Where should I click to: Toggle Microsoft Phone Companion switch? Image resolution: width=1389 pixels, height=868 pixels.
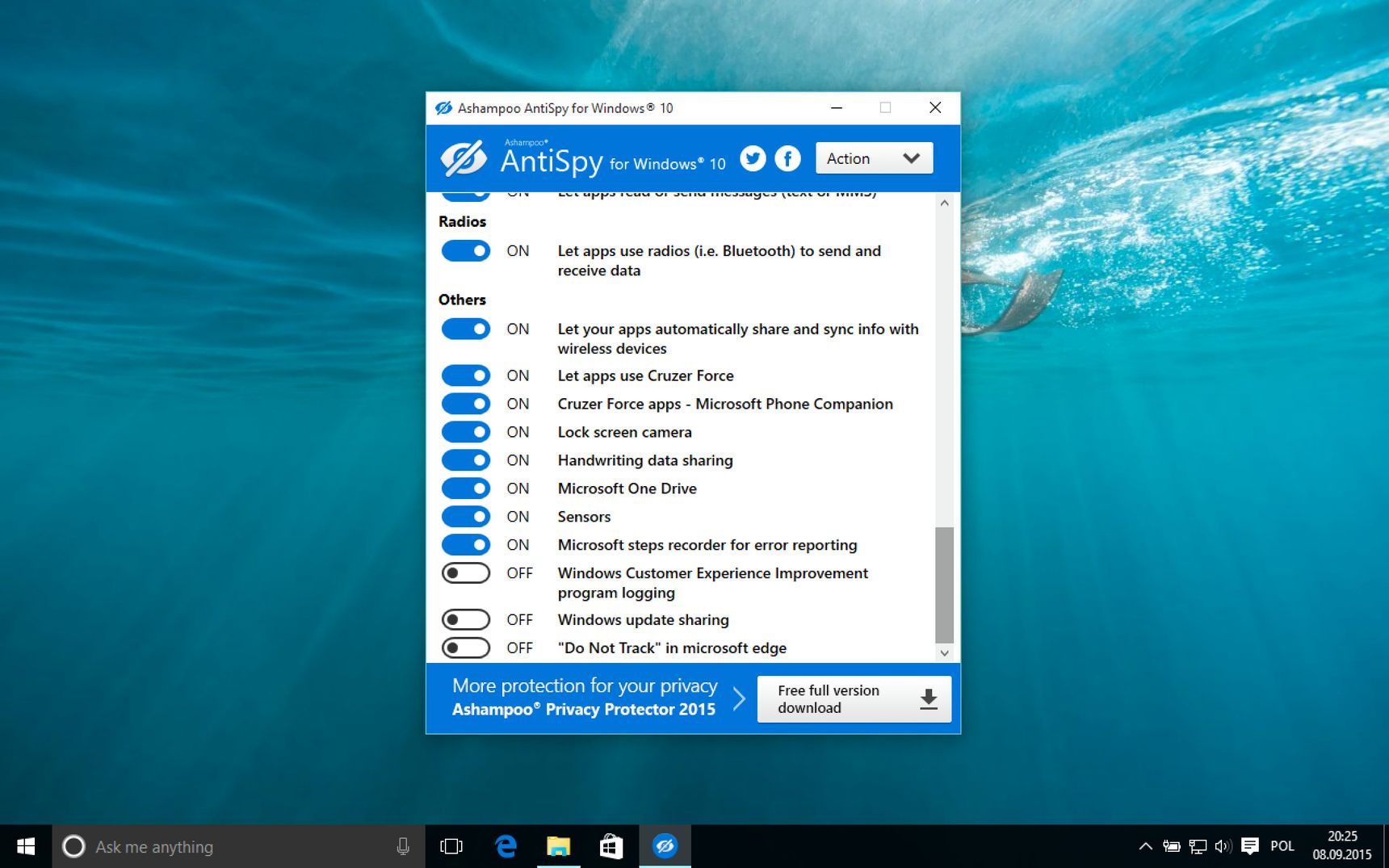tap(466, 404)
